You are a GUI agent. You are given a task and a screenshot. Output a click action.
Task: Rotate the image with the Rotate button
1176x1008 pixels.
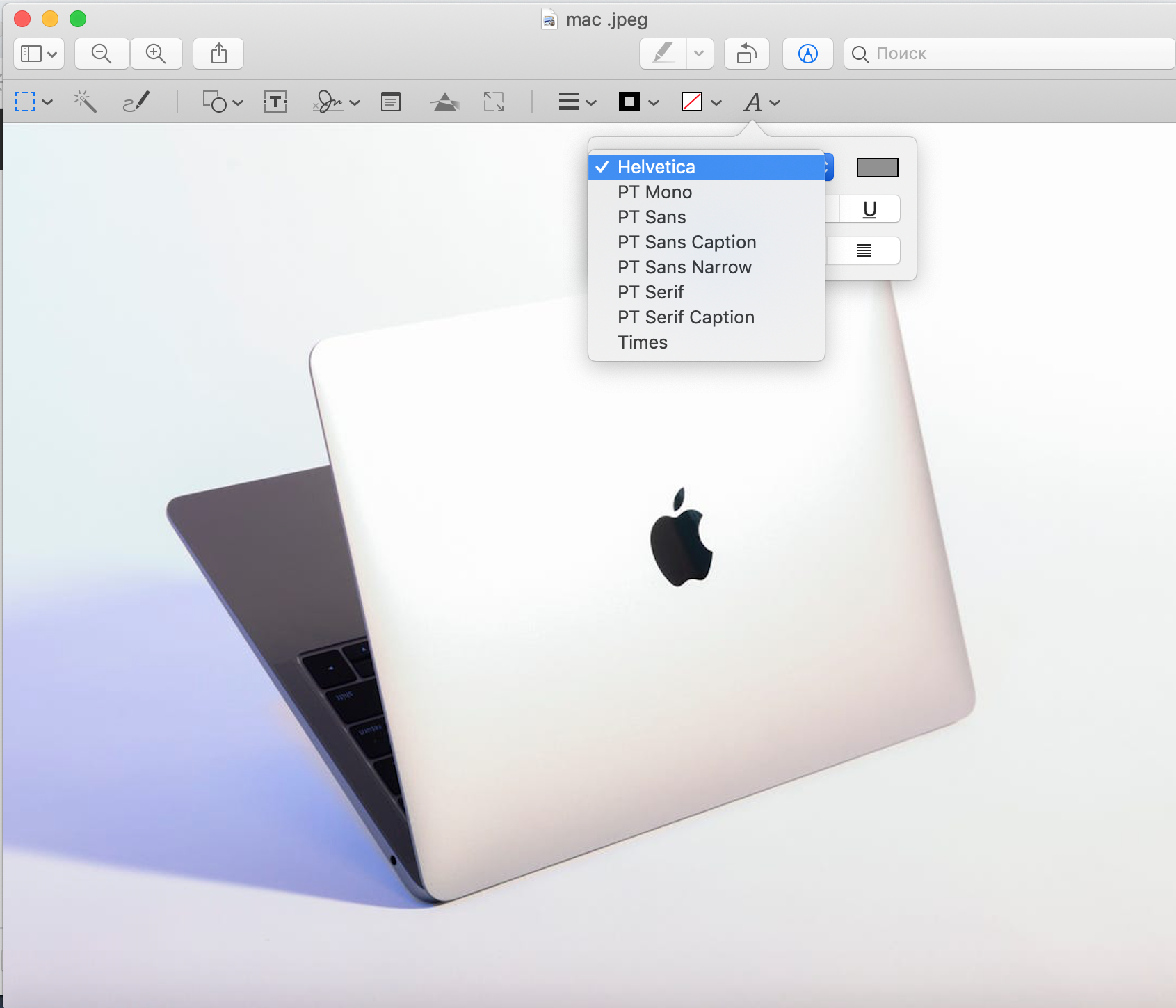747,54
